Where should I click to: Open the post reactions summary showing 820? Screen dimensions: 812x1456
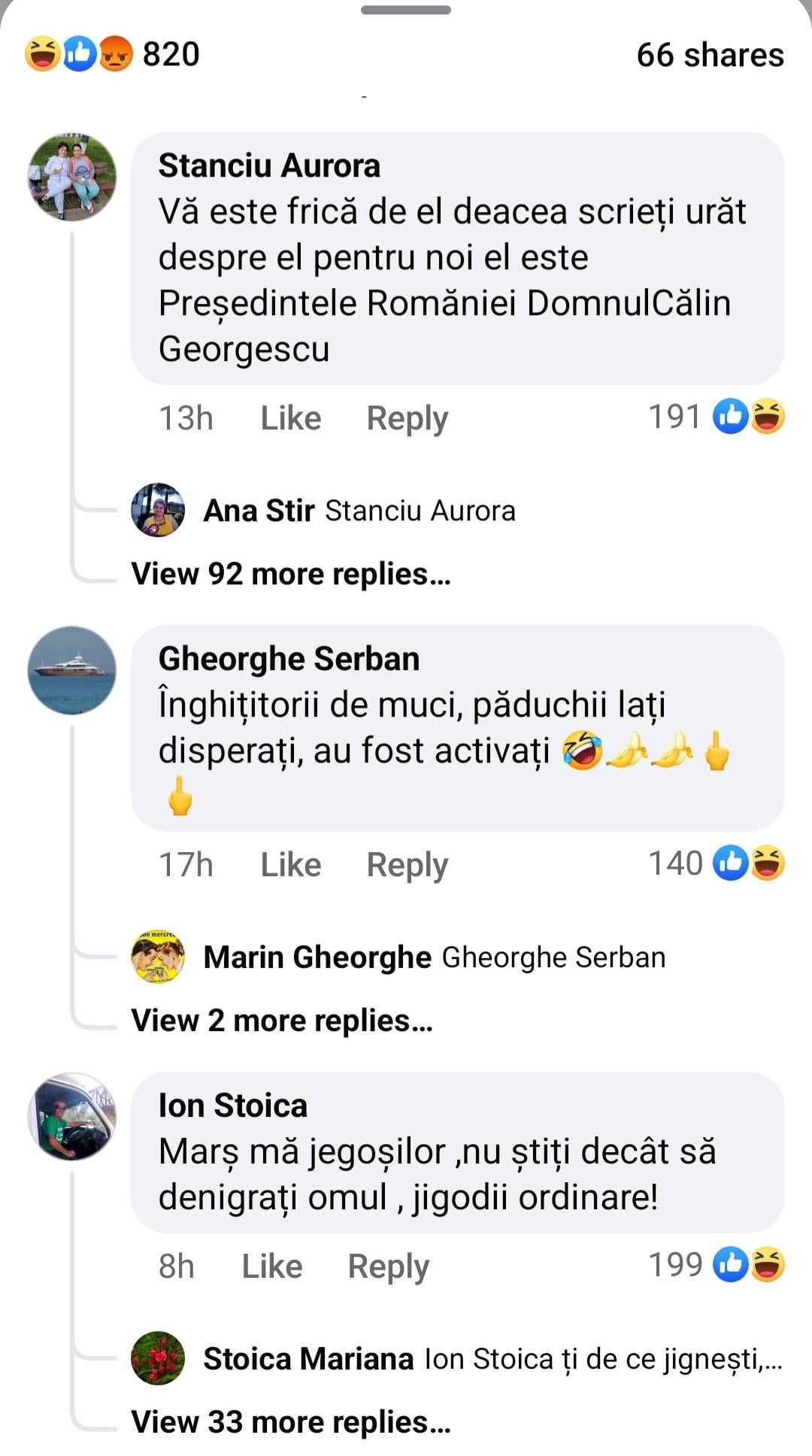click(x=113, y=54)
